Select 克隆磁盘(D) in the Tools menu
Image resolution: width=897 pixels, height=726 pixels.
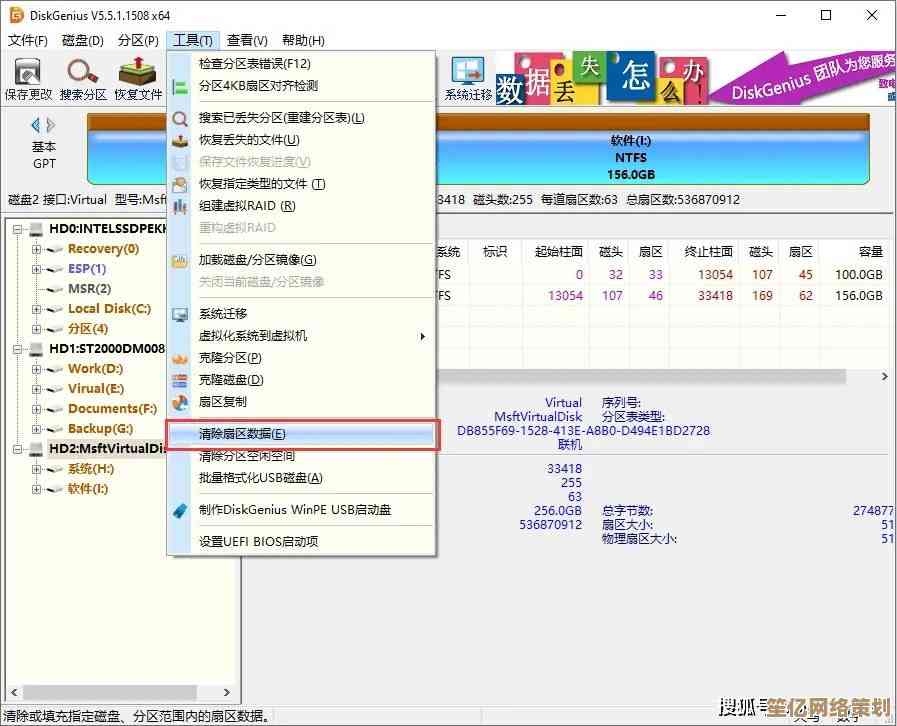pos(231,380)
